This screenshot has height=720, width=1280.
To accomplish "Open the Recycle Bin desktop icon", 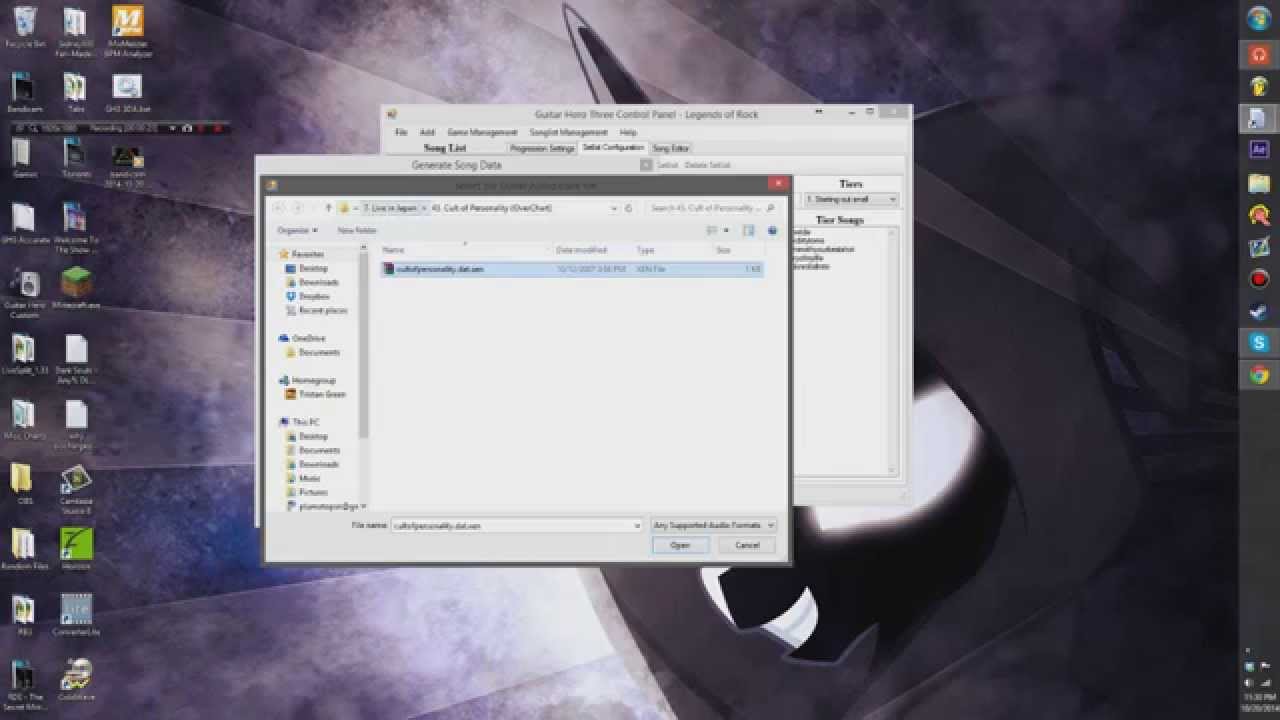I will (25, 25).
